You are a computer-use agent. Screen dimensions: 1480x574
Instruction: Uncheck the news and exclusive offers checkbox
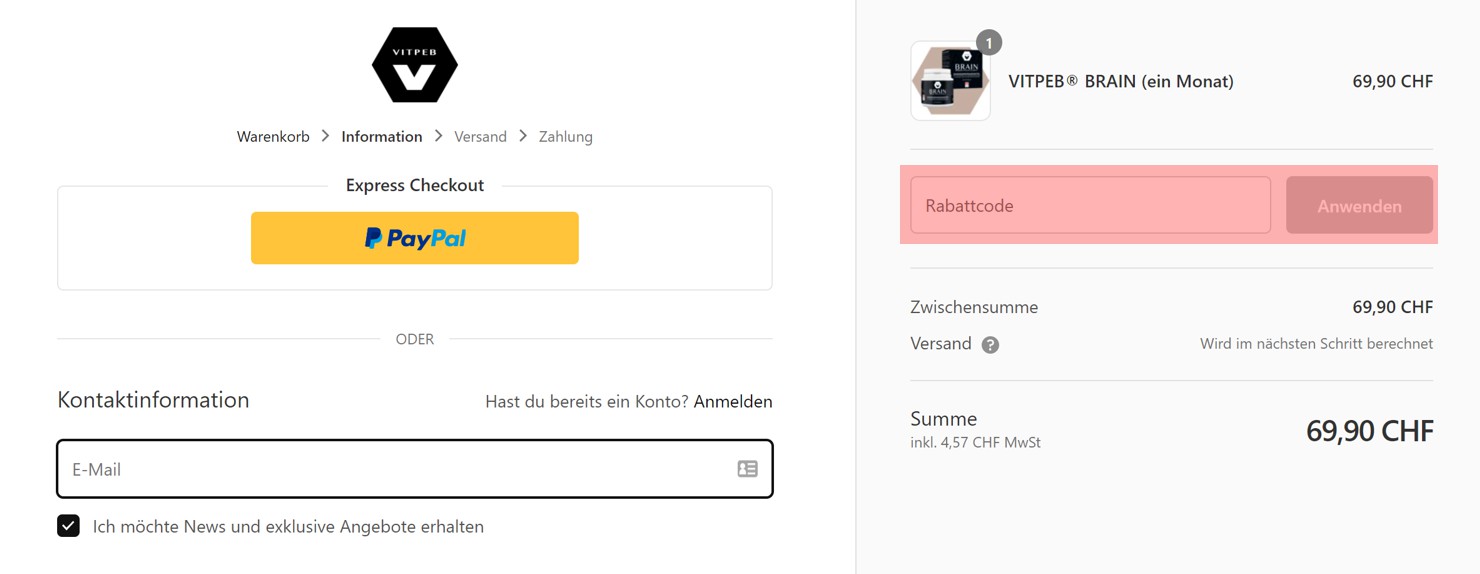[68, 526]
